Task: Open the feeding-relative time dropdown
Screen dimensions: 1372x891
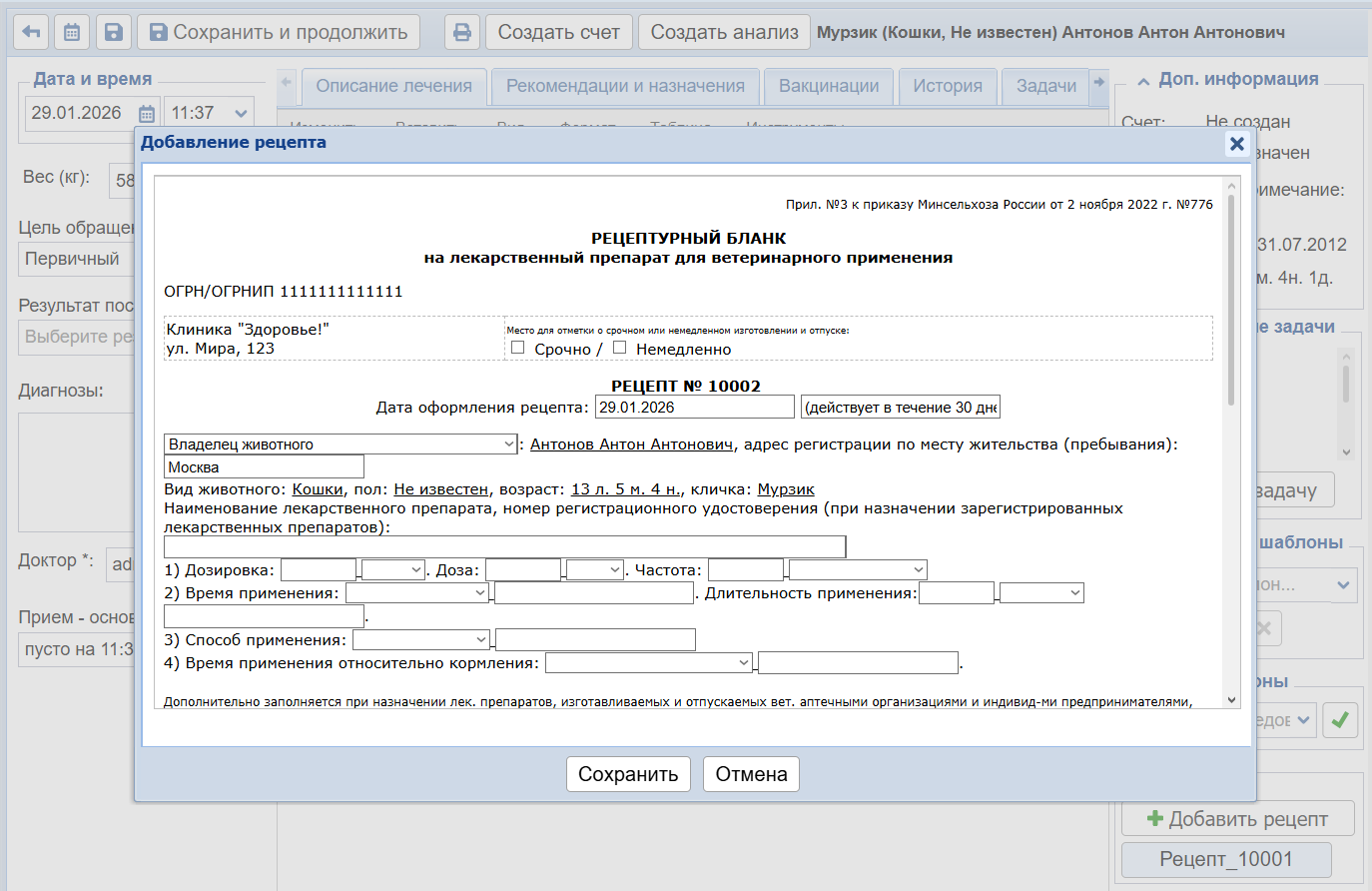Action: 649,662
